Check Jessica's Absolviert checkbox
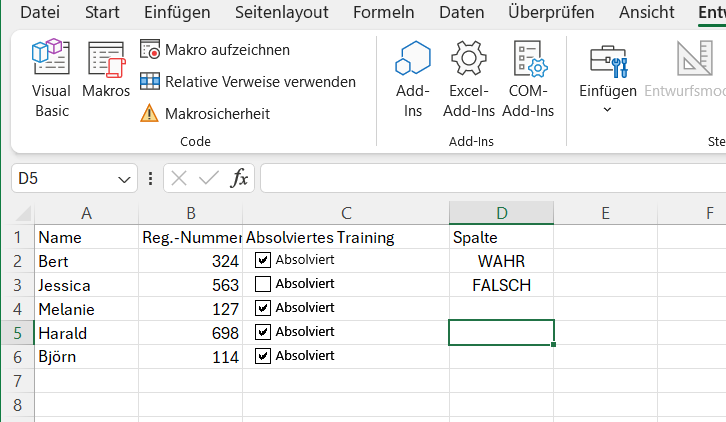The height and width of the screenshot is (422, 726). 263,284
